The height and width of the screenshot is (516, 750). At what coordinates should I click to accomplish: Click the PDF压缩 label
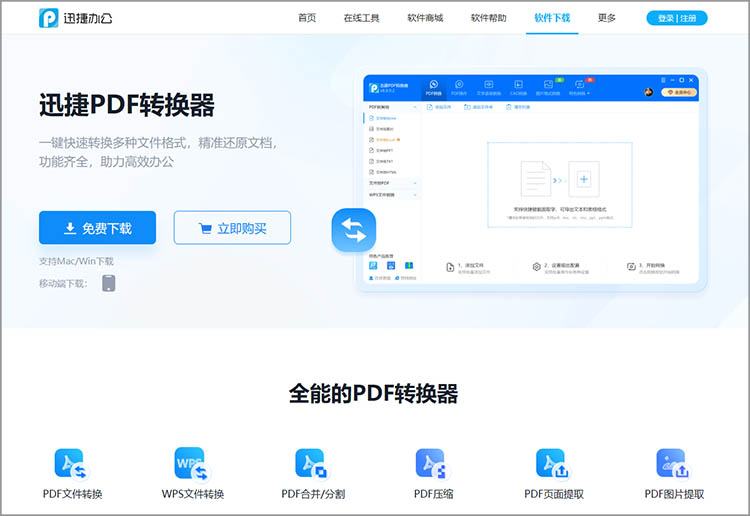click(433, 494)
